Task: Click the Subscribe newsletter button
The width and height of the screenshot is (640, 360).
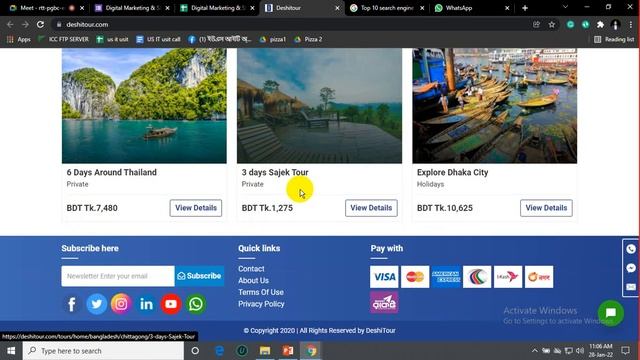Action: (199, 276)
